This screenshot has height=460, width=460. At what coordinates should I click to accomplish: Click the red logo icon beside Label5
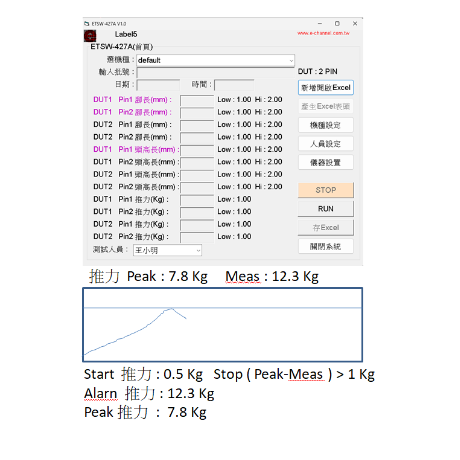90,36
